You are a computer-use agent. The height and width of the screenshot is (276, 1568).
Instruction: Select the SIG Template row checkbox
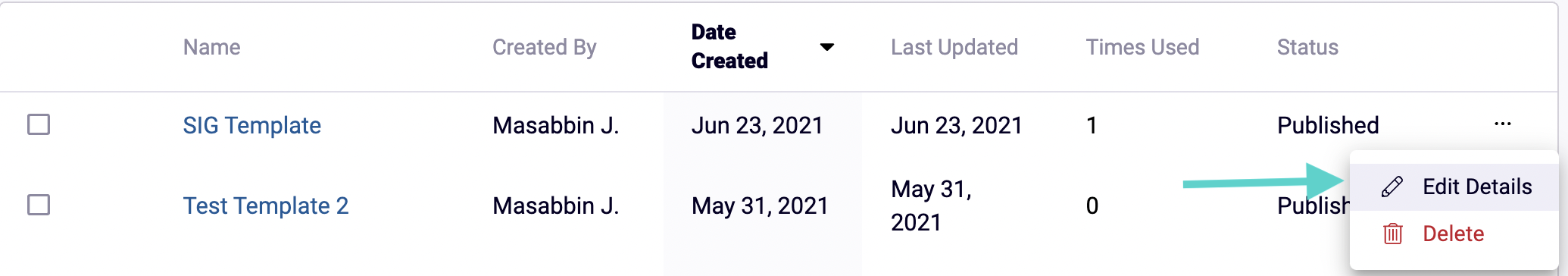39,124
